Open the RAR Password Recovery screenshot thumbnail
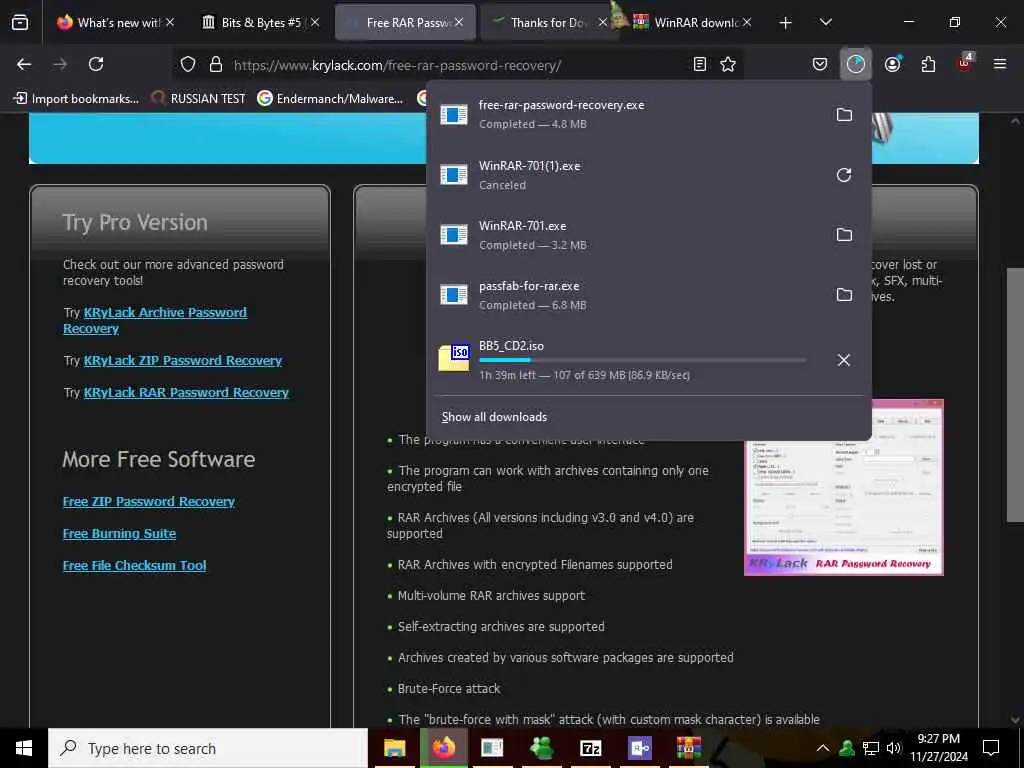 [x=844, y=488]
